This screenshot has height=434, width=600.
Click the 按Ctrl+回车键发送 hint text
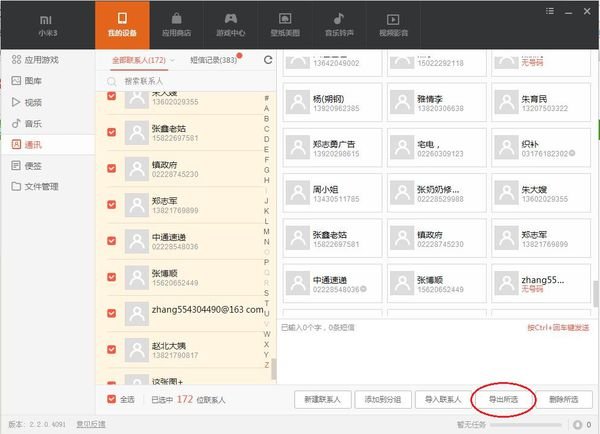coord(558,328)
